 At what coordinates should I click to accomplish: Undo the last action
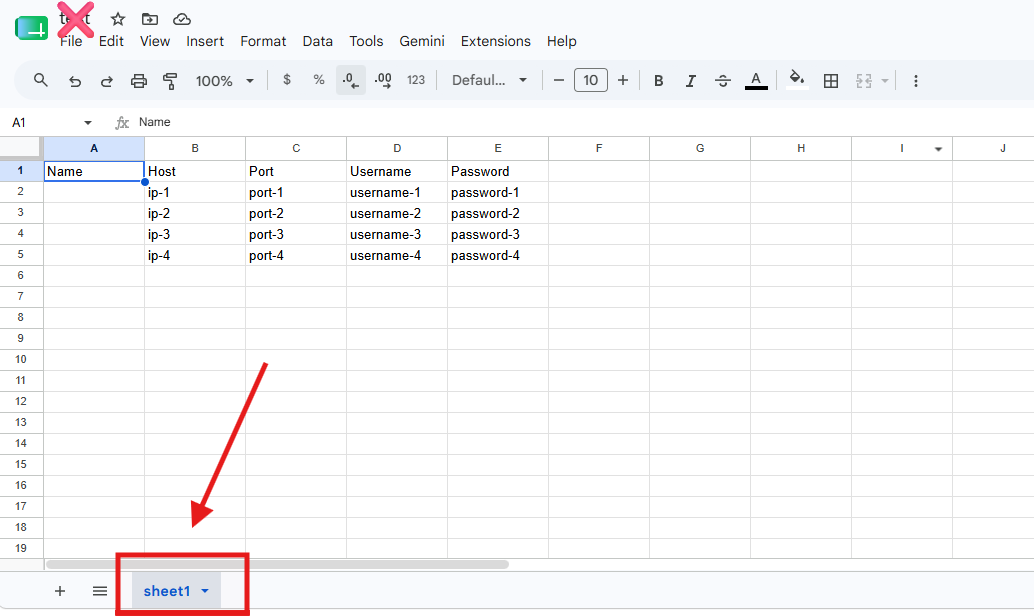coord(75,81)
